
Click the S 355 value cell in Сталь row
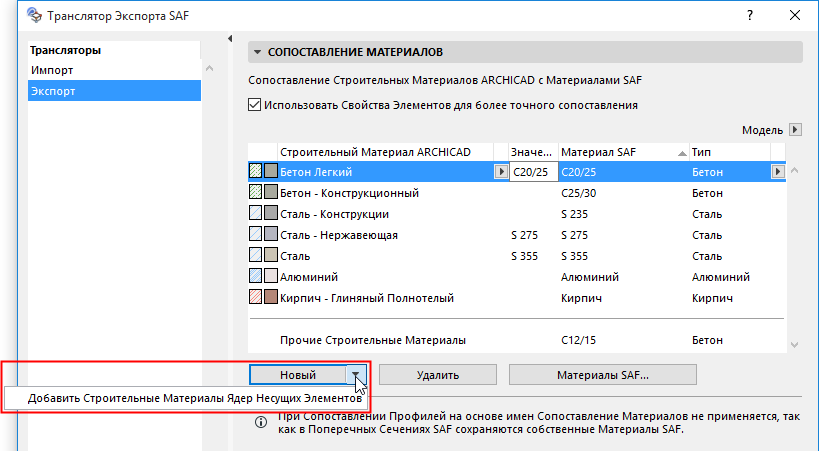coord(524,256)
